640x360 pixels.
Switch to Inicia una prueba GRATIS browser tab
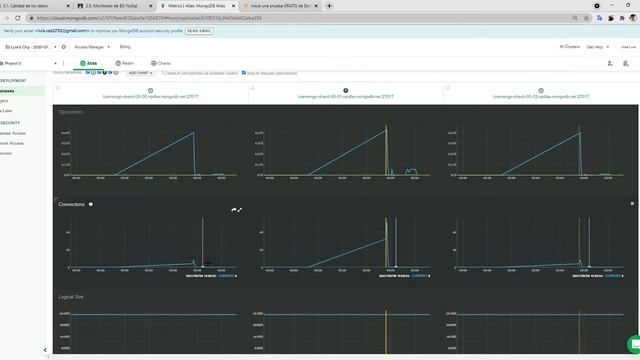click(x=280, y=6)
